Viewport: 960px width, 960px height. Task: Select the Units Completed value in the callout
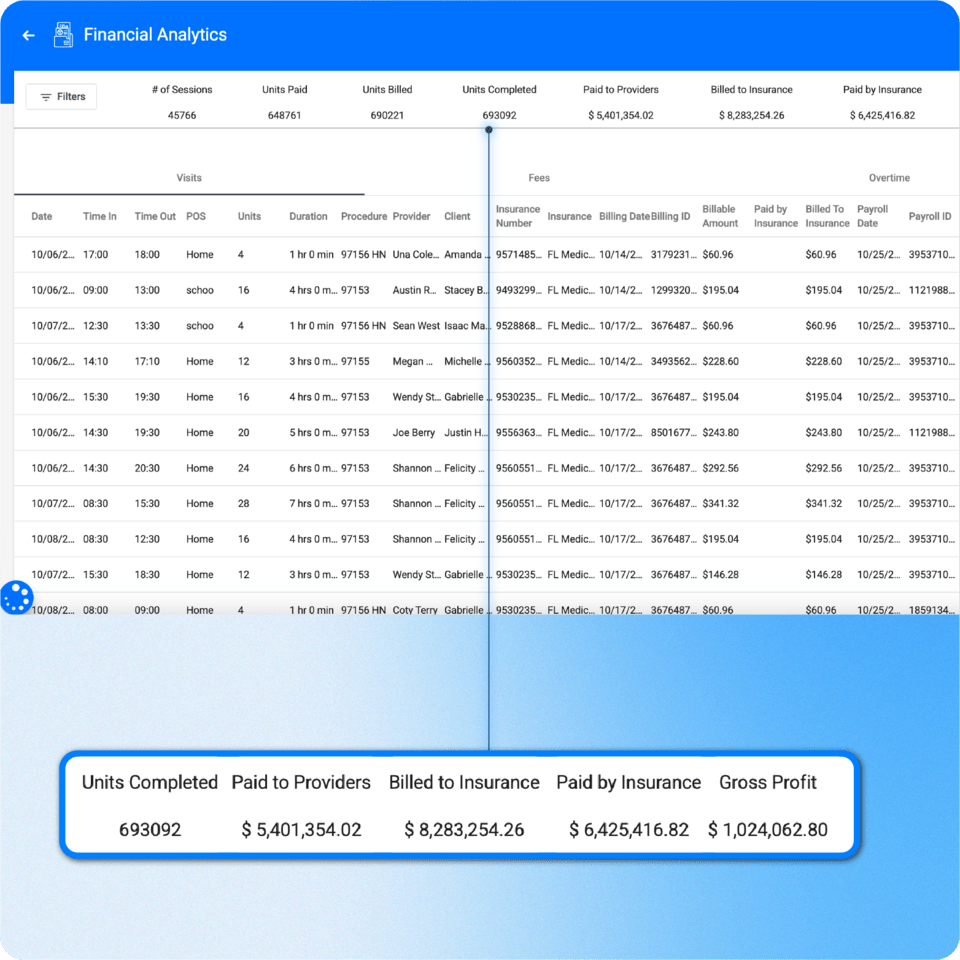149,828
